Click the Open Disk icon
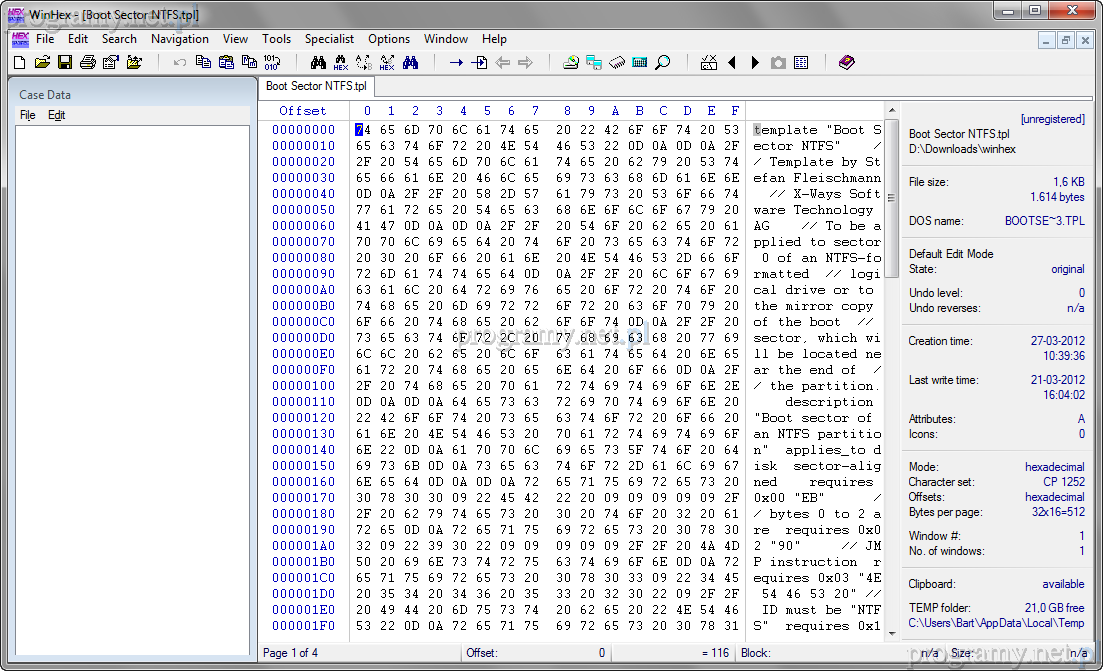 (x=571, y=63)
